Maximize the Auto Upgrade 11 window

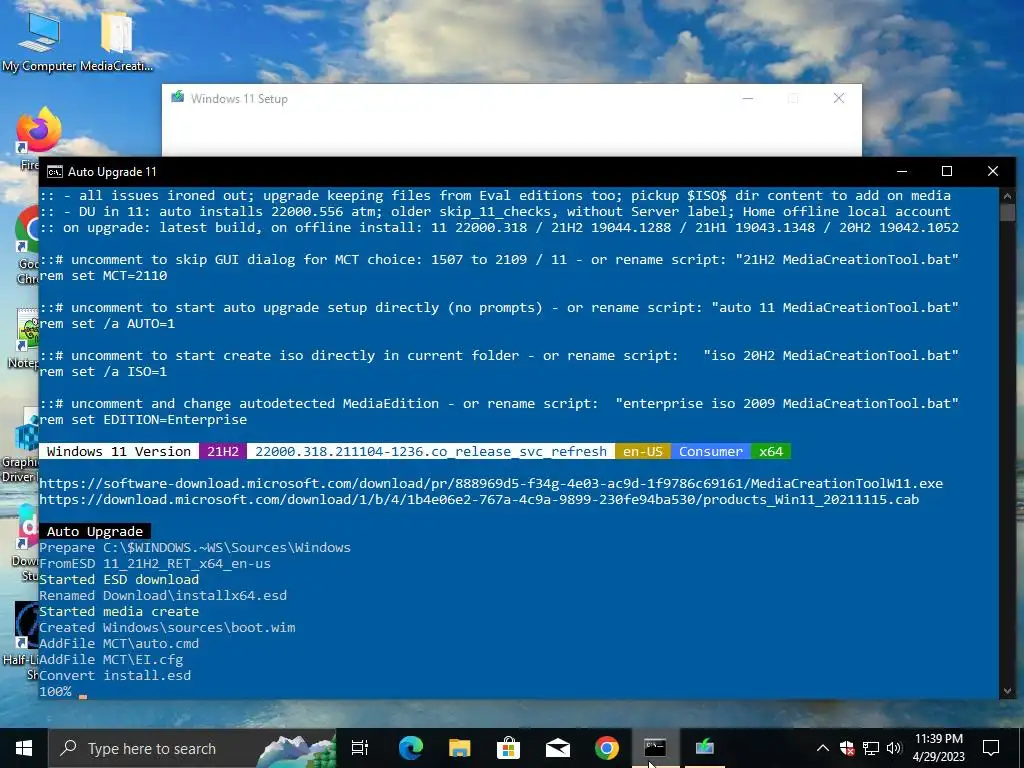coord(947,171)
